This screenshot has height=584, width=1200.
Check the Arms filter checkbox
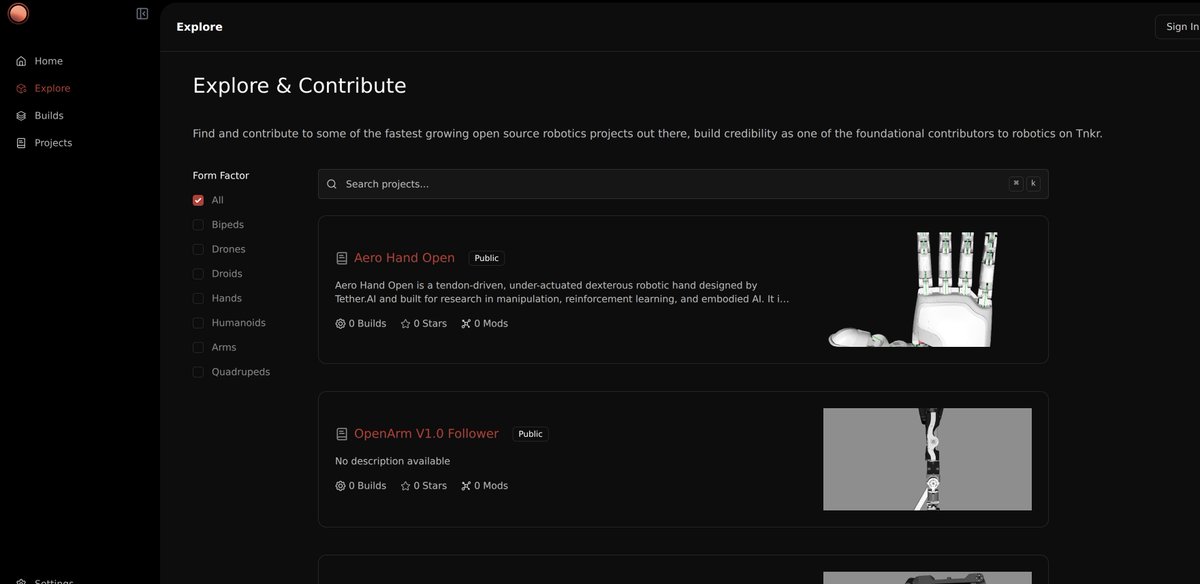click(x=198, y=347)
